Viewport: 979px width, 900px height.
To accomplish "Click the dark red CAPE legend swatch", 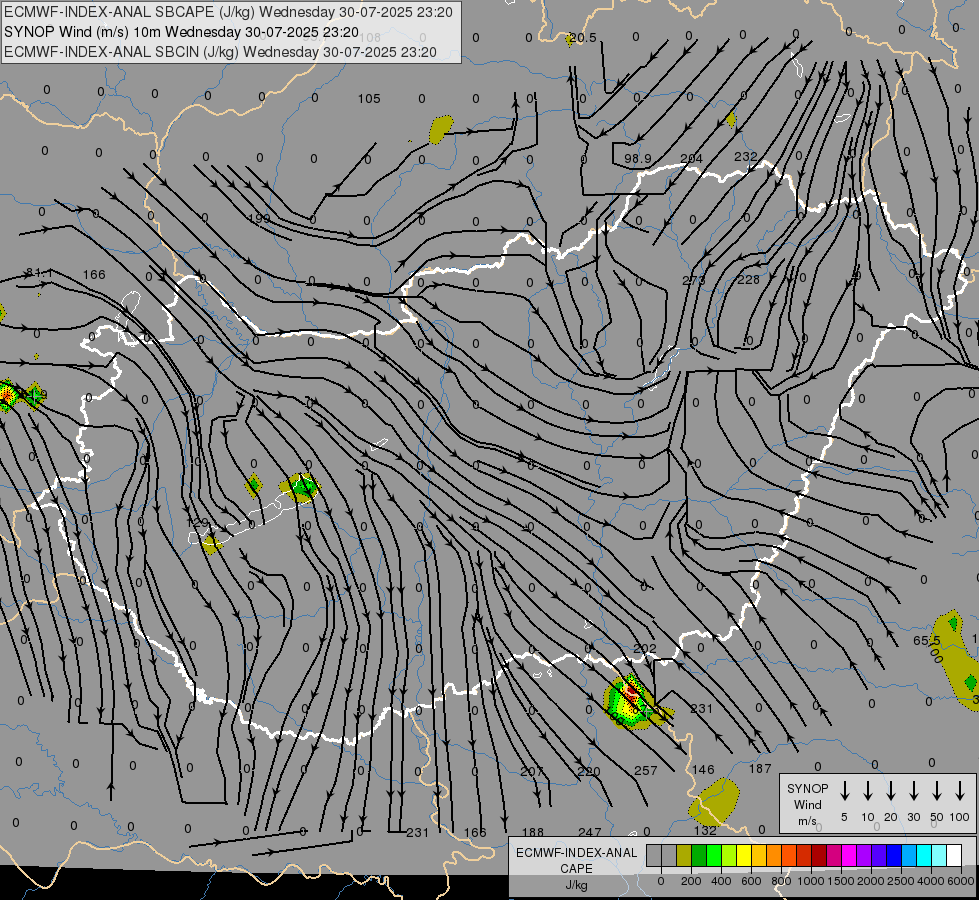I will click(x=820, y=855).
